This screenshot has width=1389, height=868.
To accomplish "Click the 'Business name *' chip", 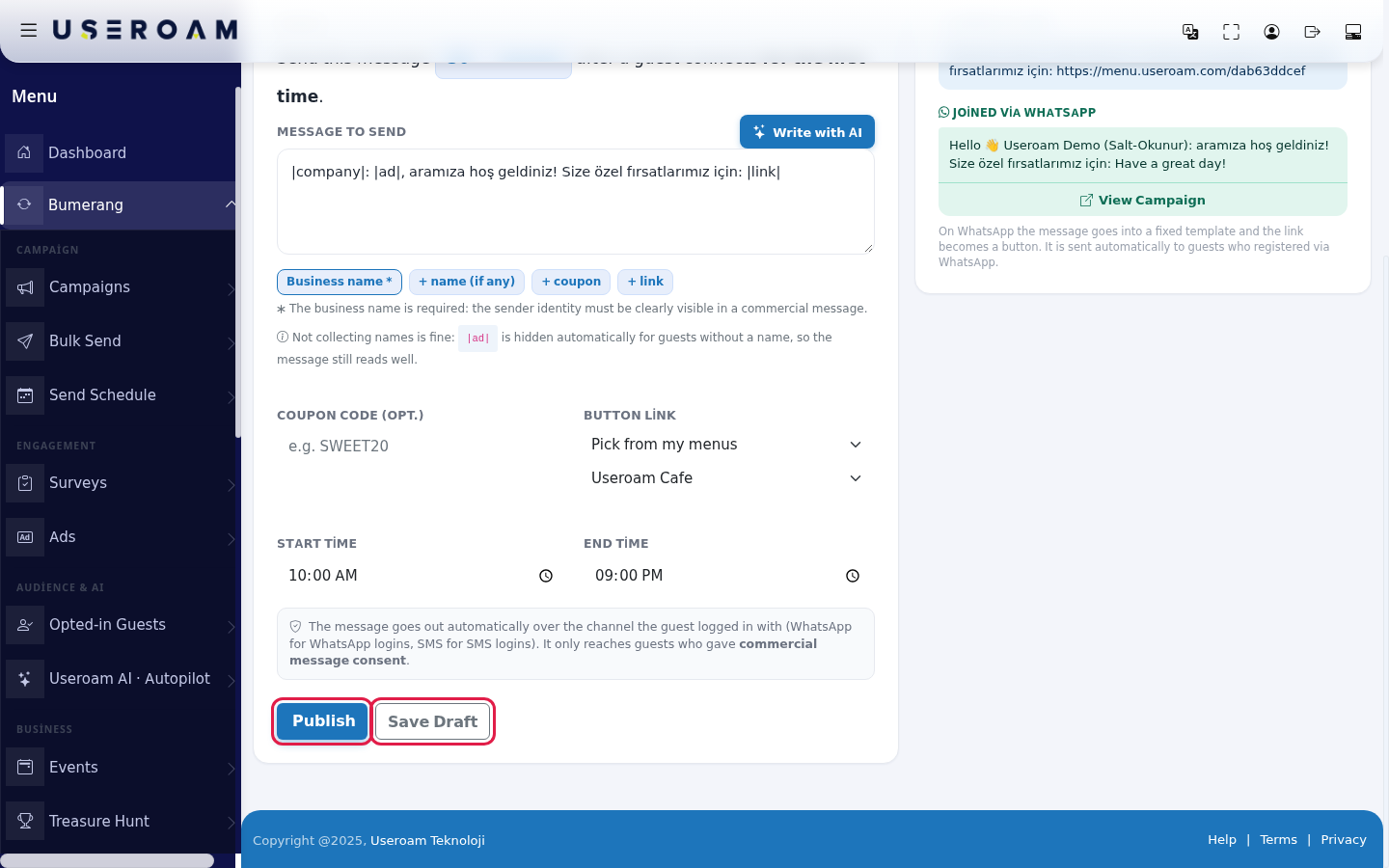I will [340, 282].
